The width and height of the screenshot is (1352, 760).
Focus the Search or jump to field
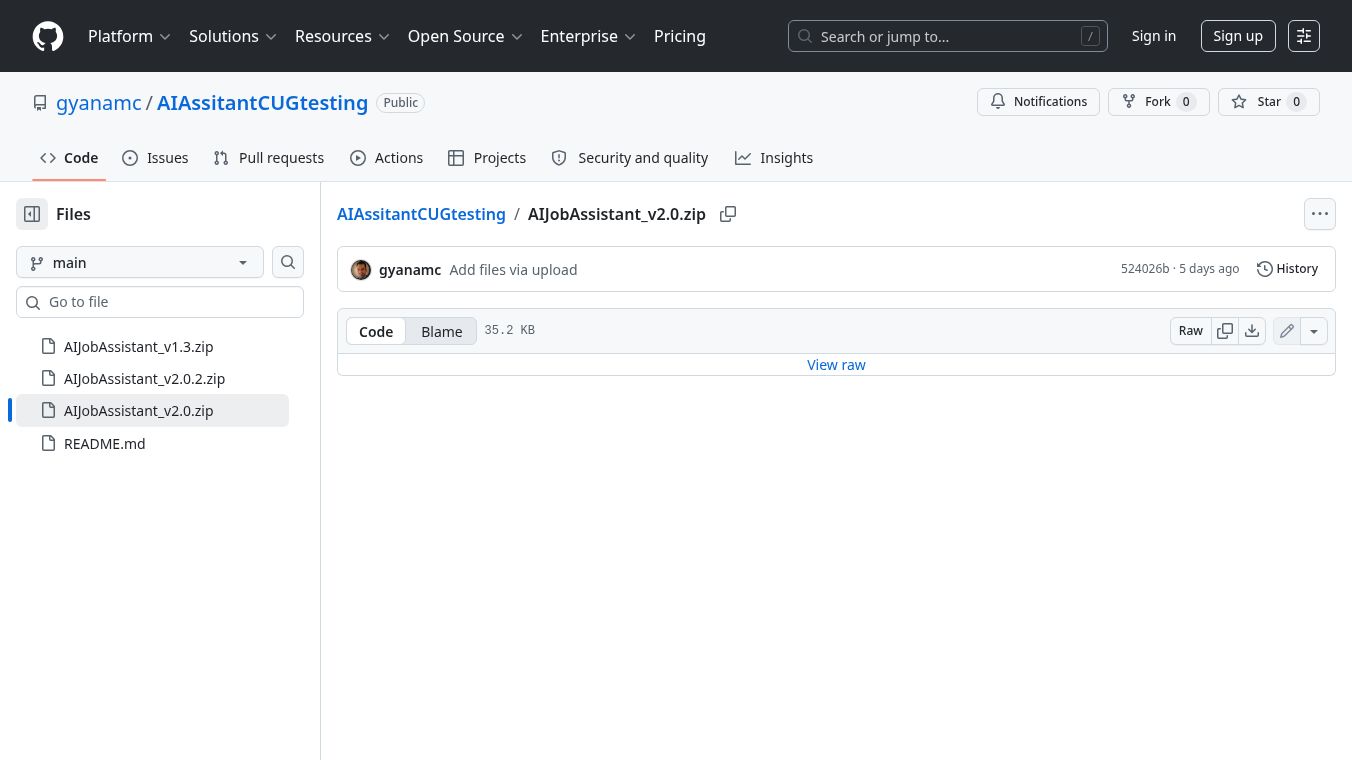point(948,36)
